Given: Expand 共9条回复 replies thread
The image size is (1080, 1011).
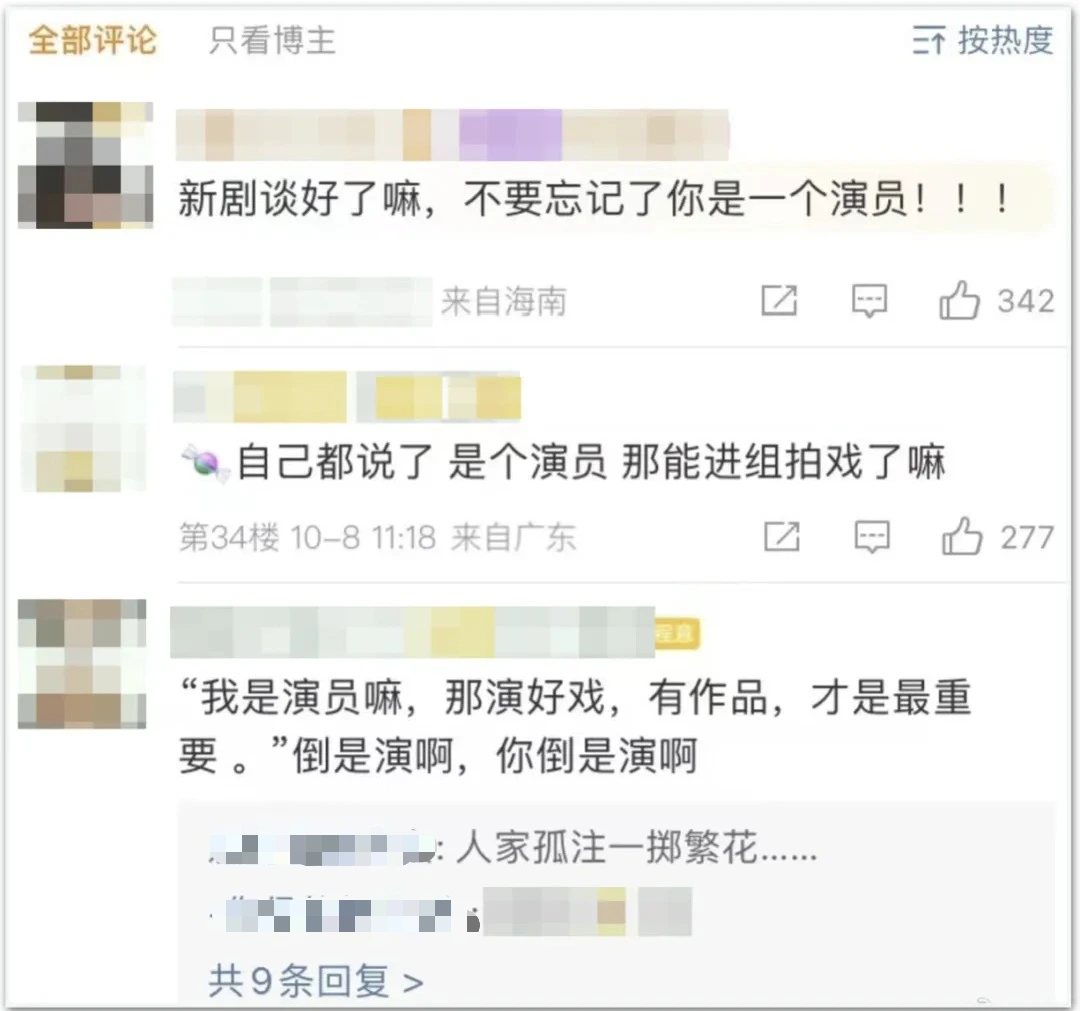Looking at the screenshot, I should [x=316, y=981].
